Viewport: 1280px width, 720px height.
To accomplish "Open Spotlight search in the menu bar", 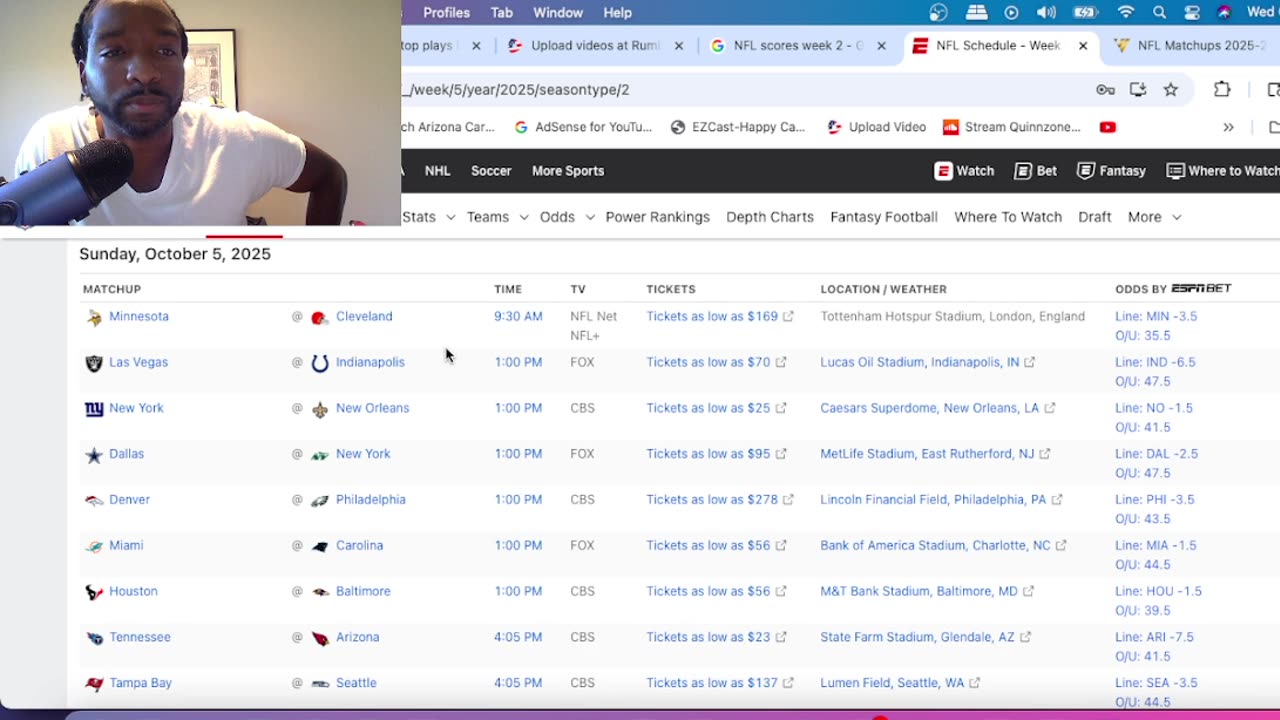I will tap(1159, 13).
